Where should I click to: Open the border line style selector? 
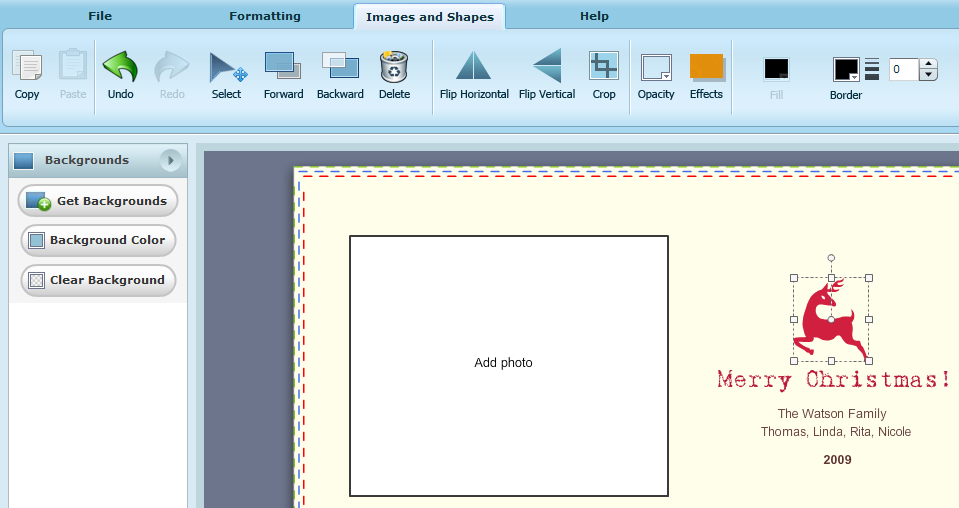pyautogui.click(x=872, y=69)
